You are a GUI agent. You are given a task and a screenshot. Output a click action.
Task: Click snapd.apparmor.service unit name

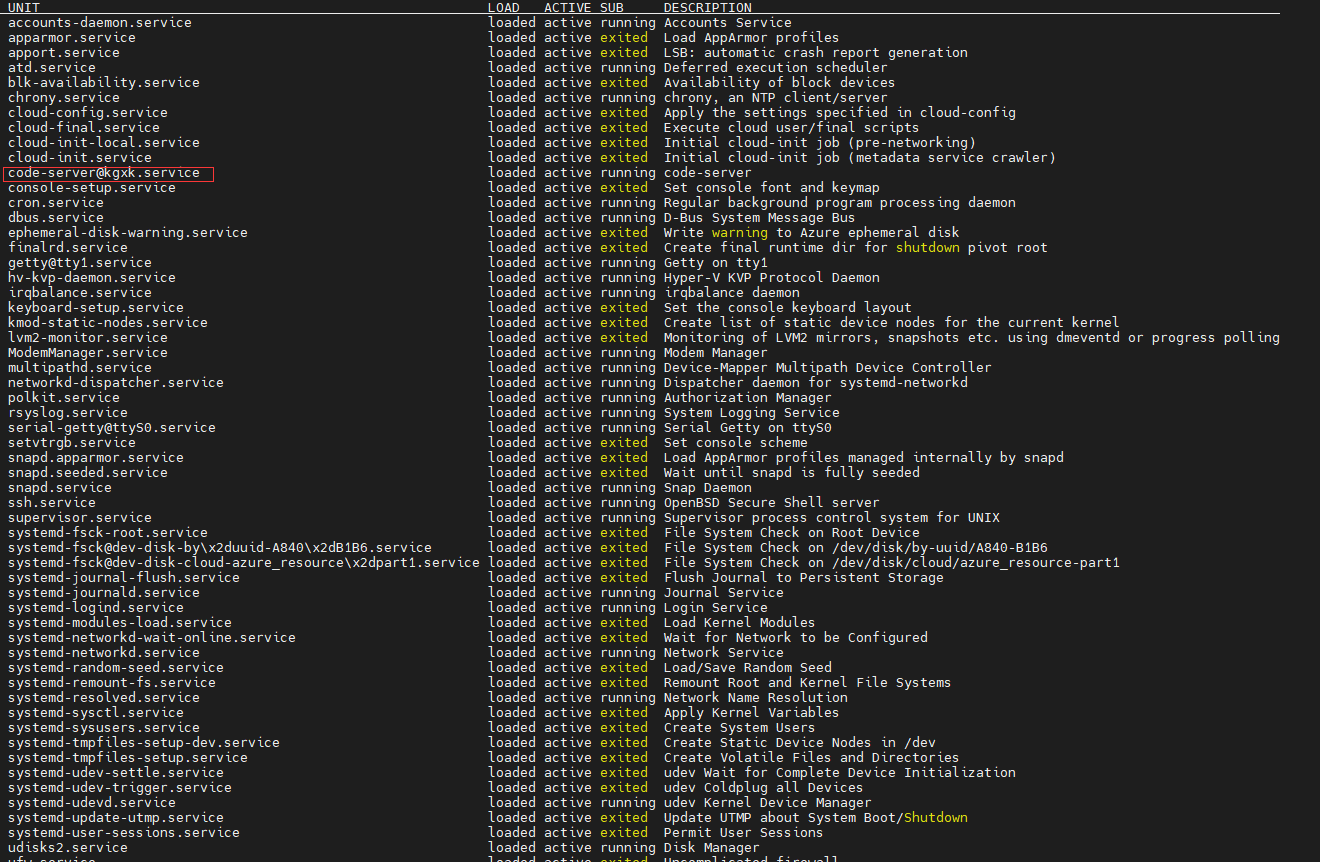pyautogui.click(x=96, y=458)
